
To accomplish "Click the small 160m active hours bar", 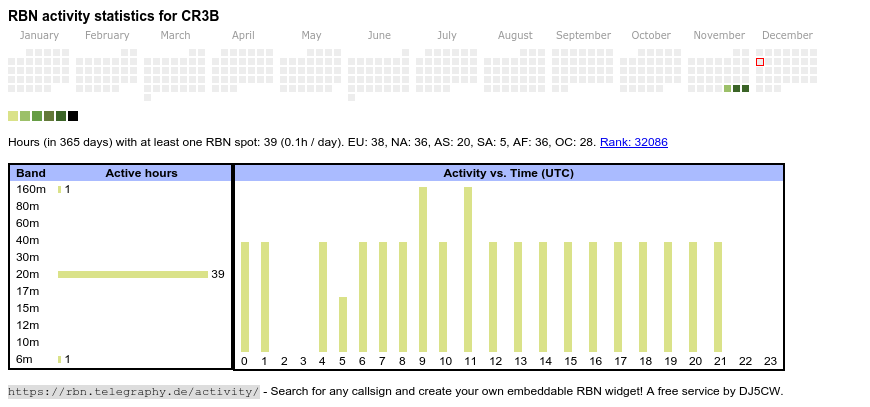I will click(60, 189).
